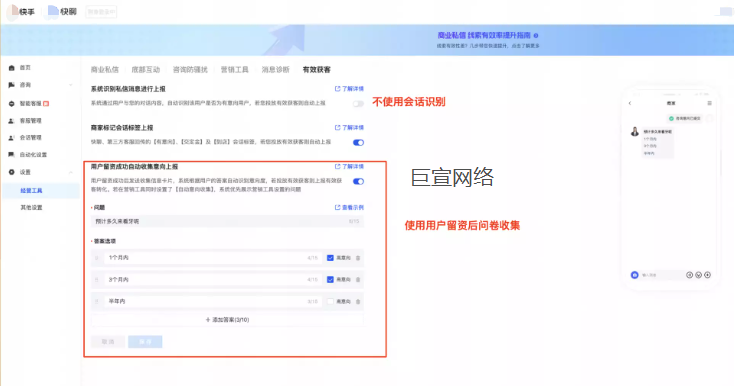
Task: Check 高意向 for the 半年内 answer
Action: [x=330, y=302]
